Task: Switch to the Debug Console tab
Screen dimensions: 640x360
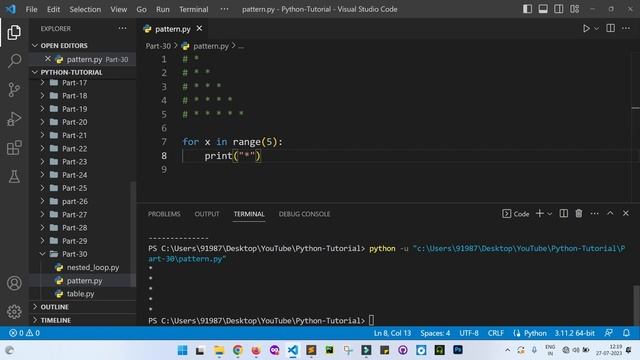Action: [x=304, y=214]
